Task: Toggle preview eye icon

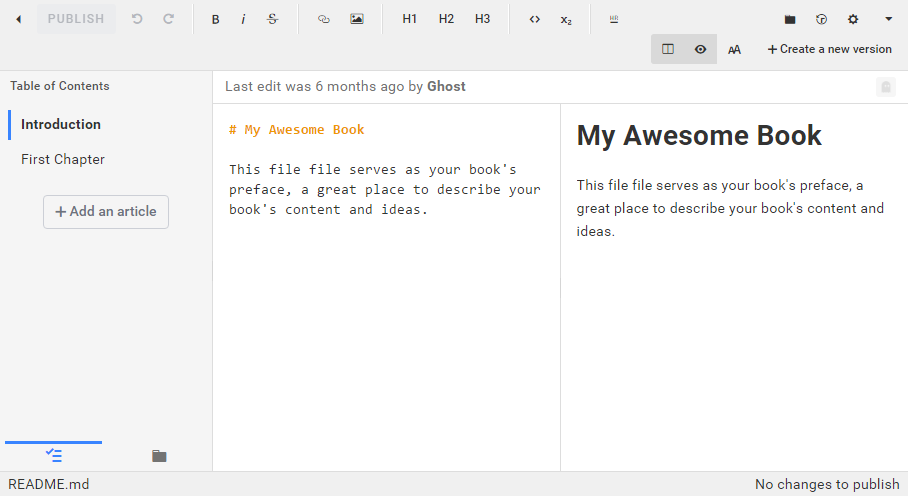Action: 700,49
